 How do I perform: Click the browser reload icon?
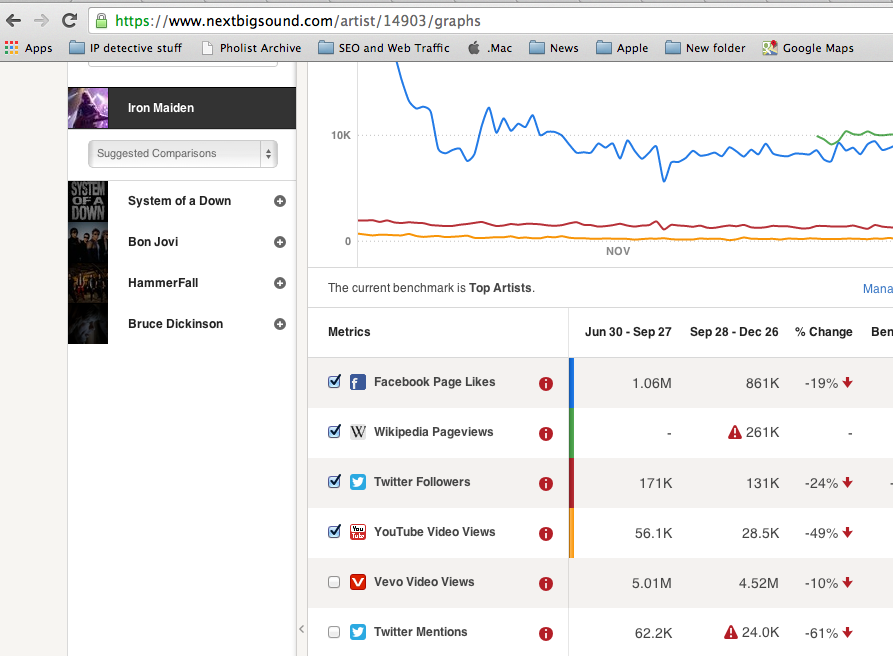[69, 20]
